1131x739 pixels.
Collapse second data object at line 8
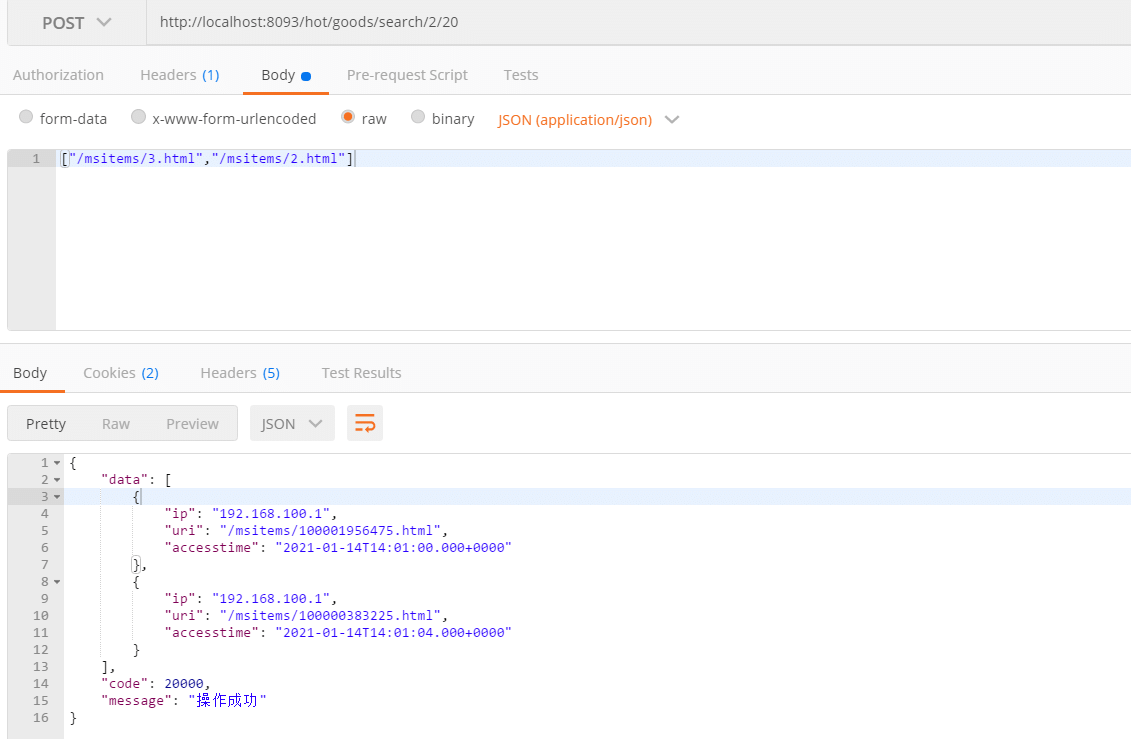click(57, 581)
